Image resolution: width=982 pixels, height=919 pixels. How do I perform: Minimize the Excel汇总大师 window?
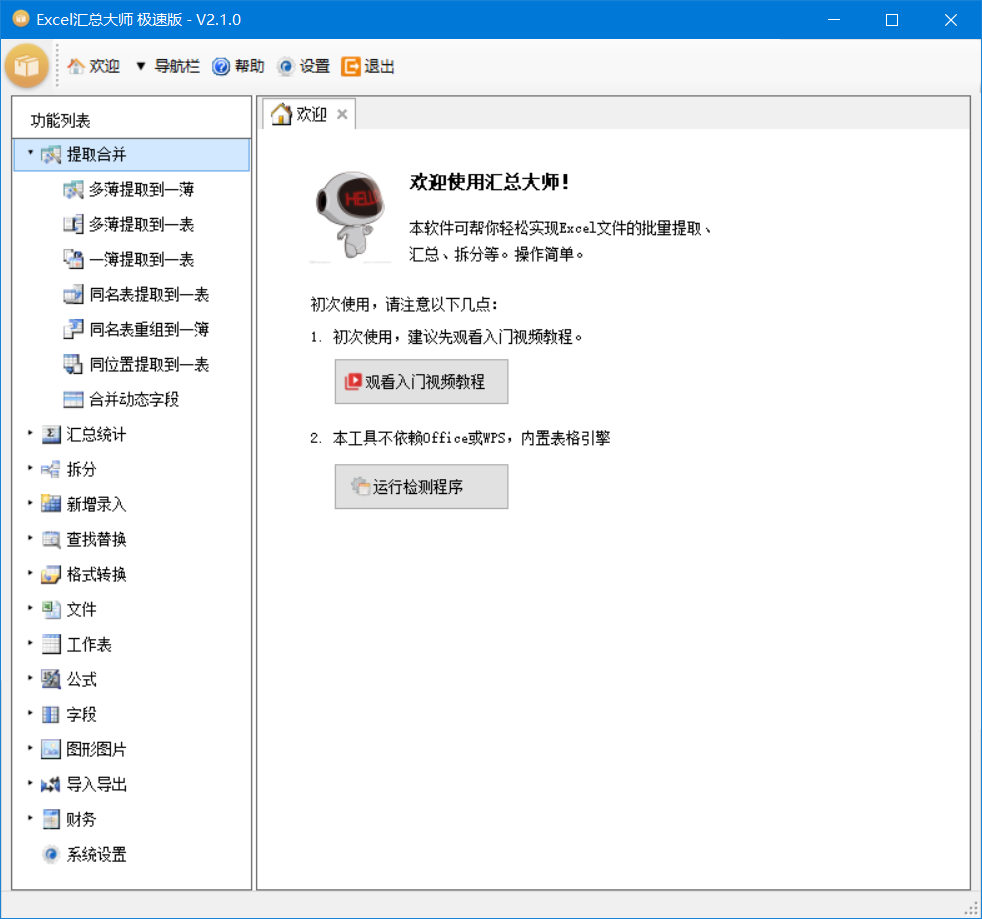tap(834, 19)
